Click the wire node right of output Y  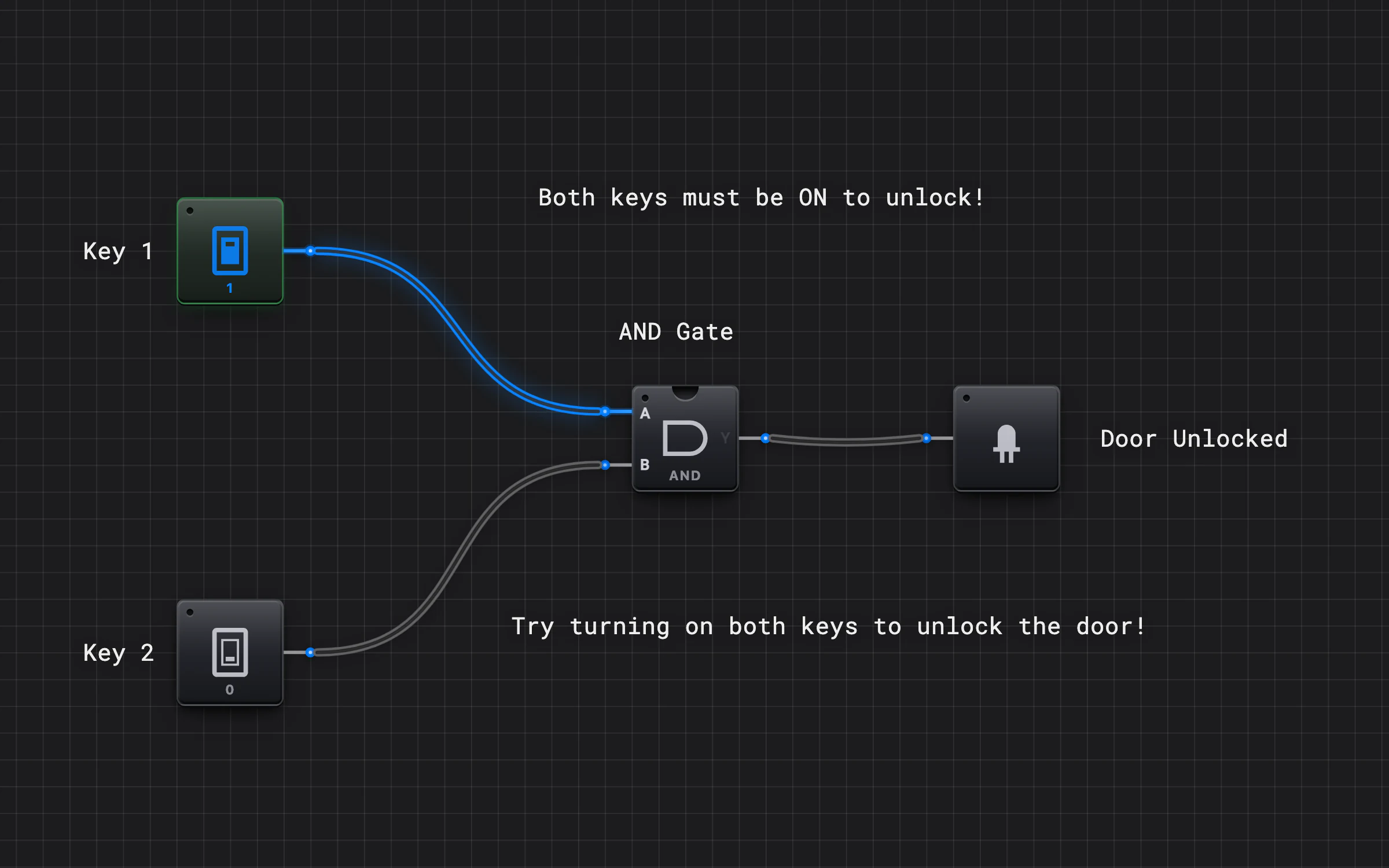tap(765, 438)
